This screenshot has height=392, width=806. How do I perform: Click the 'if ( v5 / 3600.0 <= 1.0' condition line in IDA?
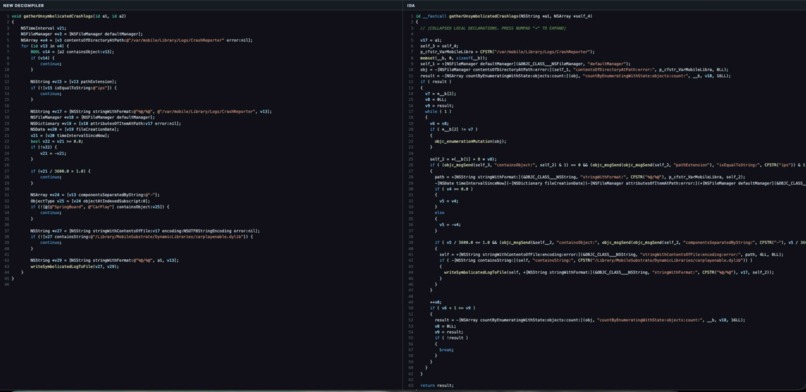[x=620, y=242]
